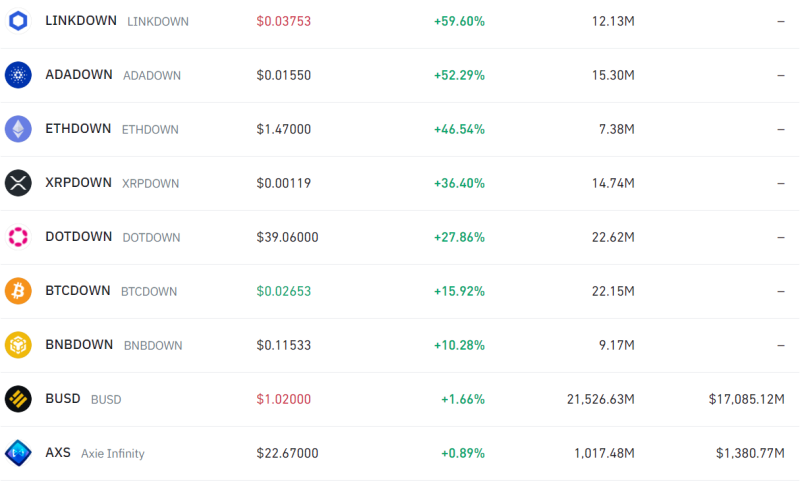Open the BUSD coin name
800x484 pixels.
pos(63,399)
